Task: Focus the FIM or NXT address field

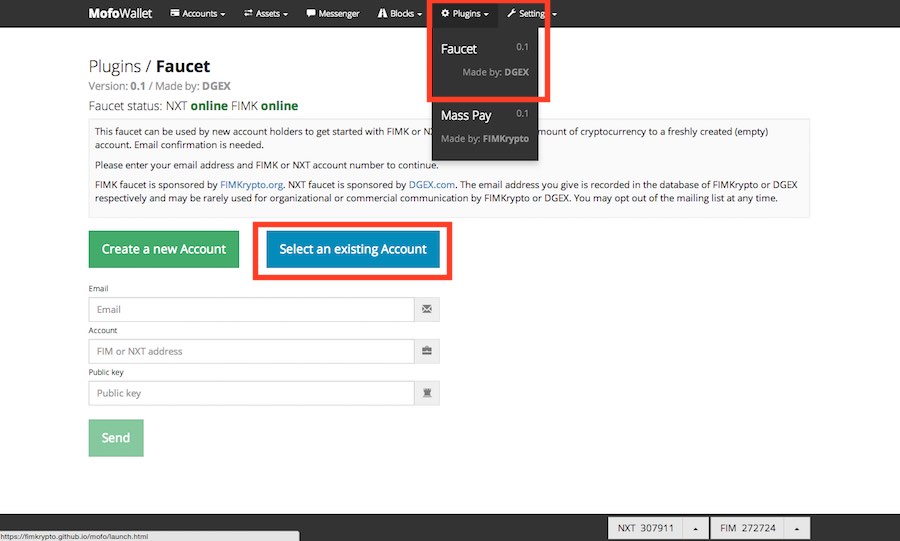Action: 251,351
